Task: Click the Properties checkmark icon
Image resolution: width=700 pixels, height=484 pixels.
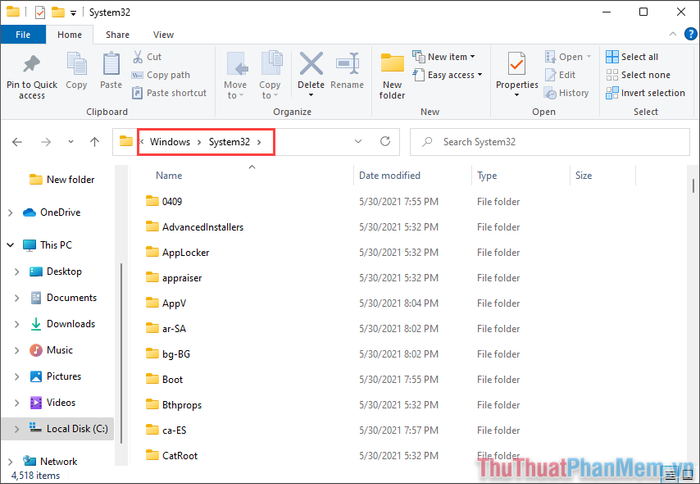Action: 517,63
